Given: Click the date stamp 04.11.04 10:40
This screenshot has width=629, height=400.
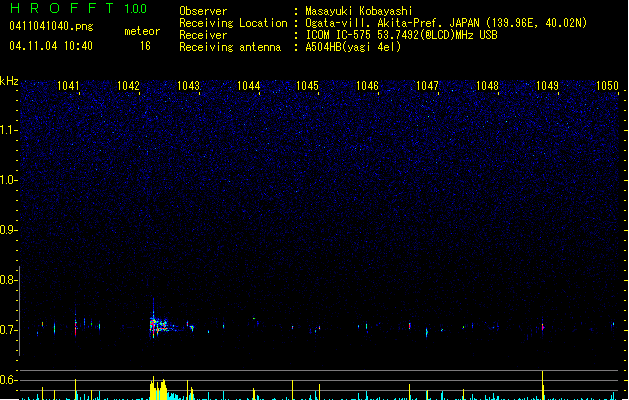Looking at the screenshot, I should [51, 46].
